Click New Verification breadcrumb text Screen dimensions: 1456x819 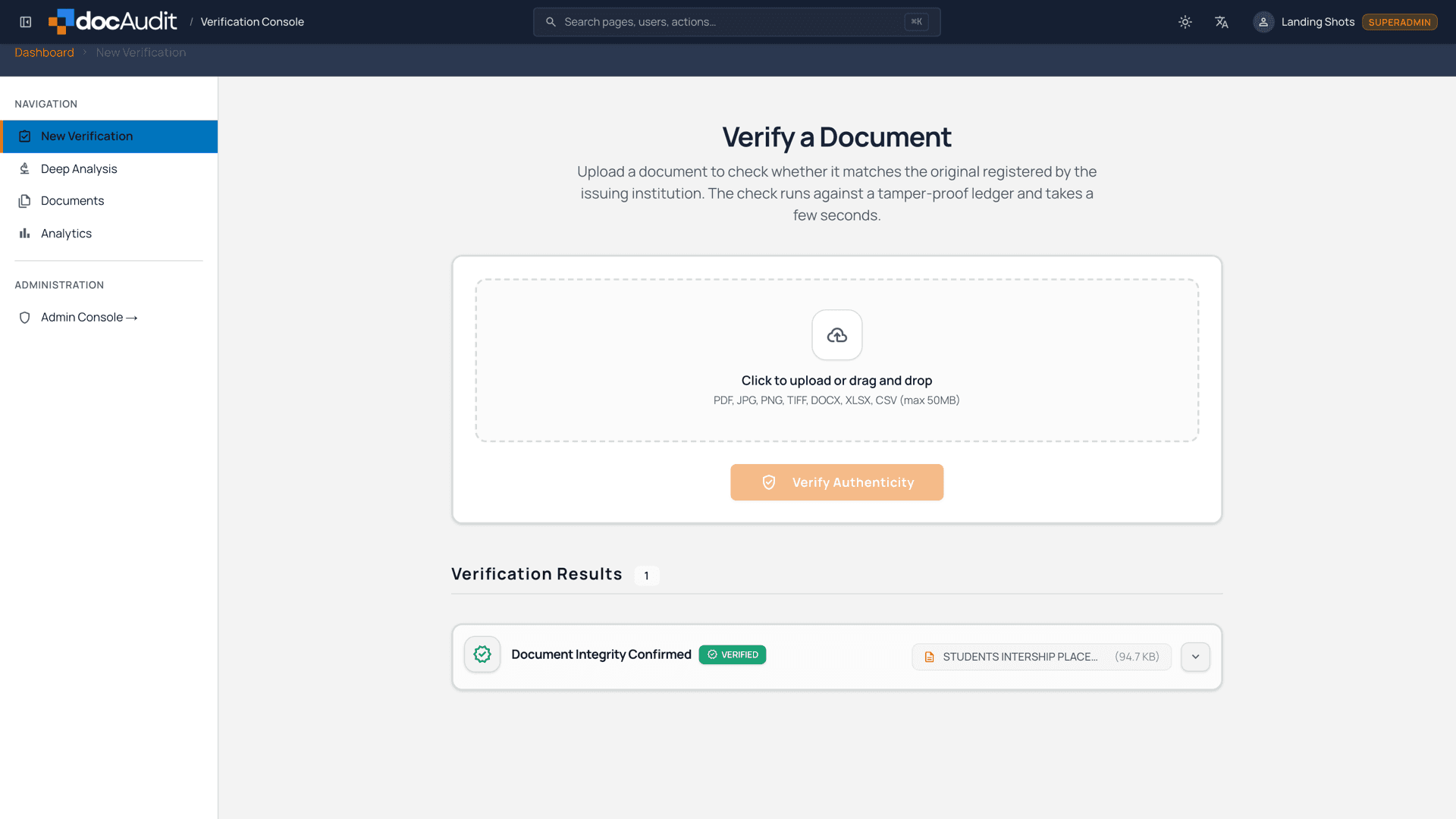click(x=141, y=52)
